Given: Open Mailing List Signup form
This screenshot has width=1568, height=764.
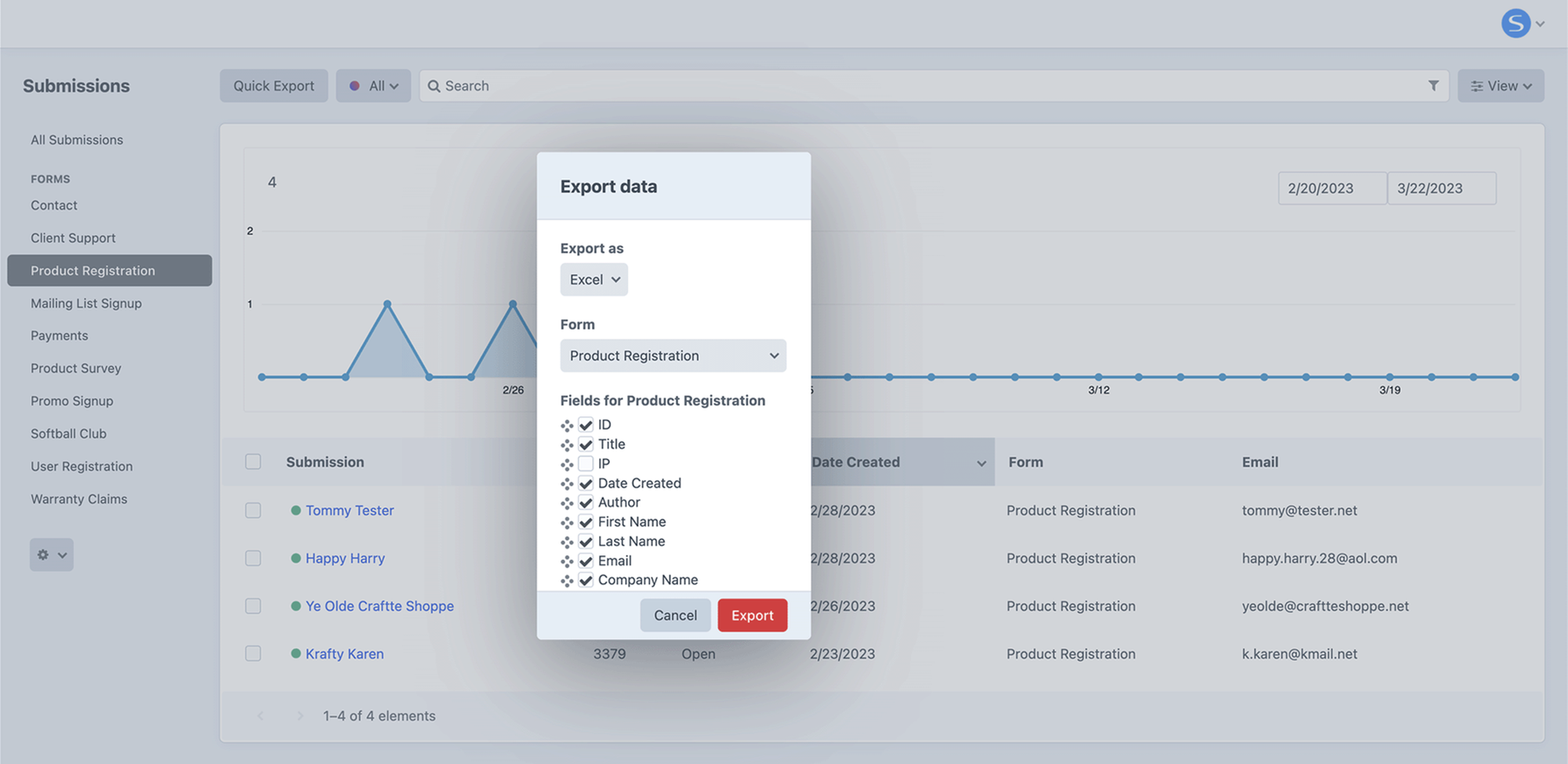Looking at the screenshot, I should 86,304.
